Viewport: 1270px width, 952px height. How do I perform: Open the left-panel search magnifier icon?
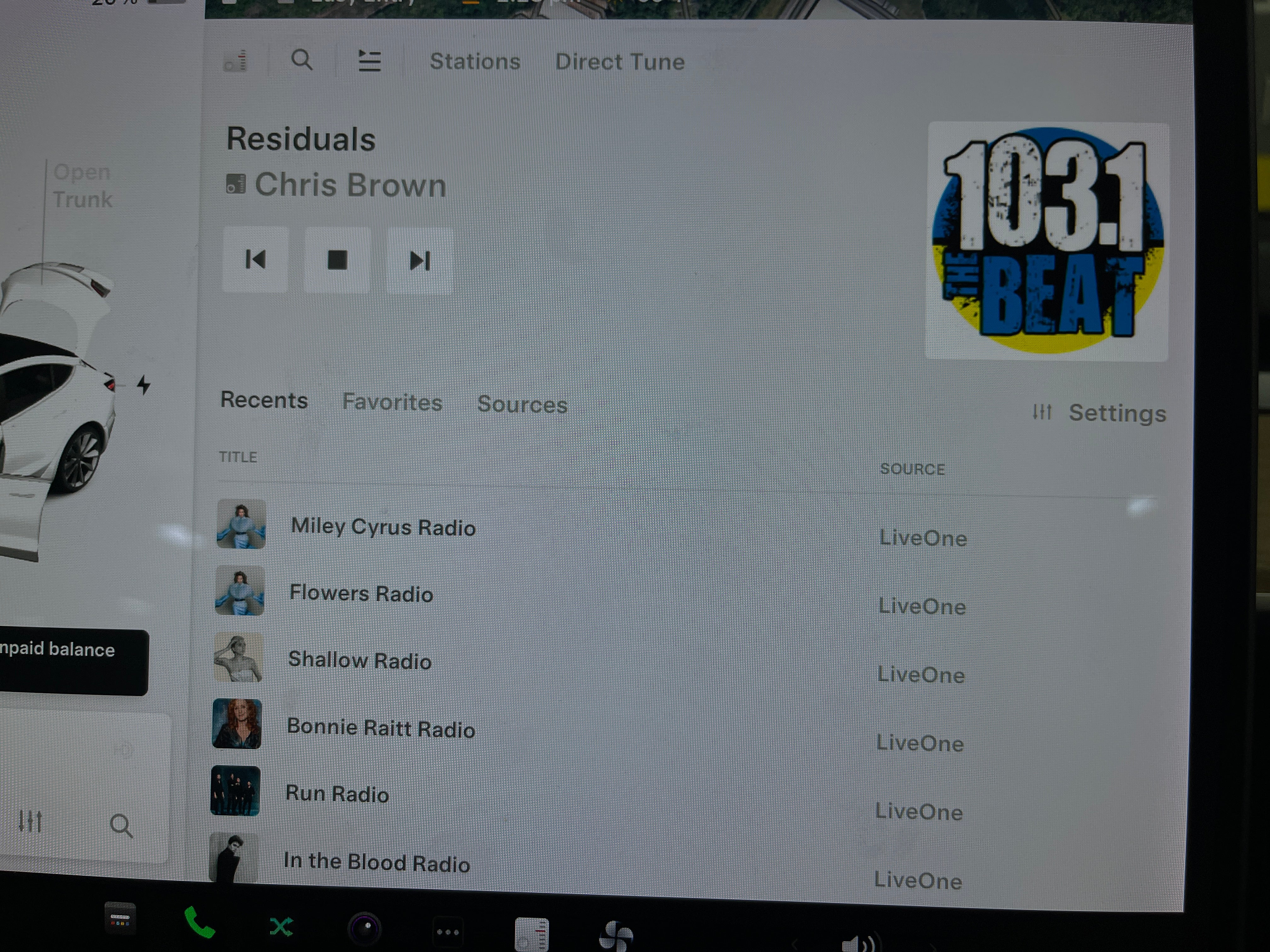(121, 826)
